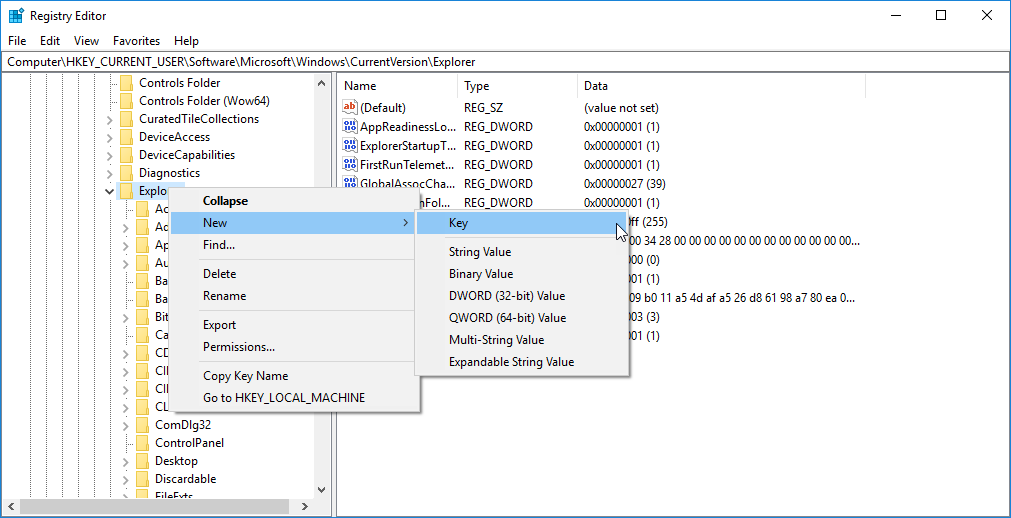This screenshot has width=1011, height=518.
Task: Click the GlobalAssocCha... DWORD value icon
Action: coord(349,183)
